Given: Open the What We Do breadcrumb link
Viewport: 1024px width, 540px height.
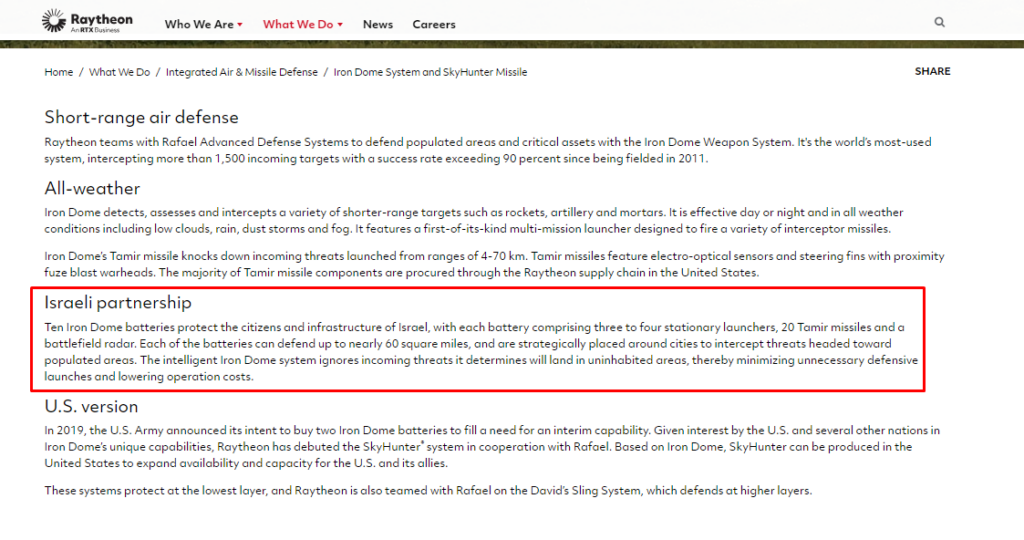Looking at the screenshot, I should pos(120,72).
